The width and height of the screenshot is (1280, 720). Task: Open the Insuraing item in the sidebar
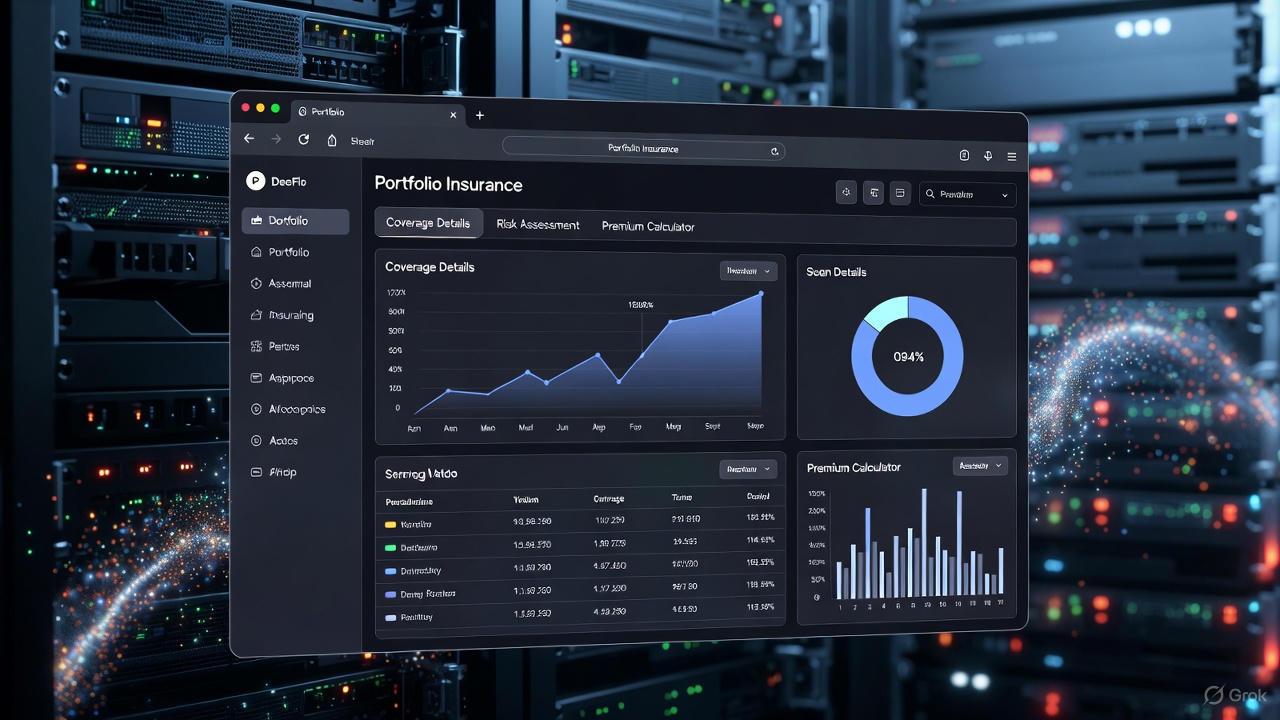point(283,315)
